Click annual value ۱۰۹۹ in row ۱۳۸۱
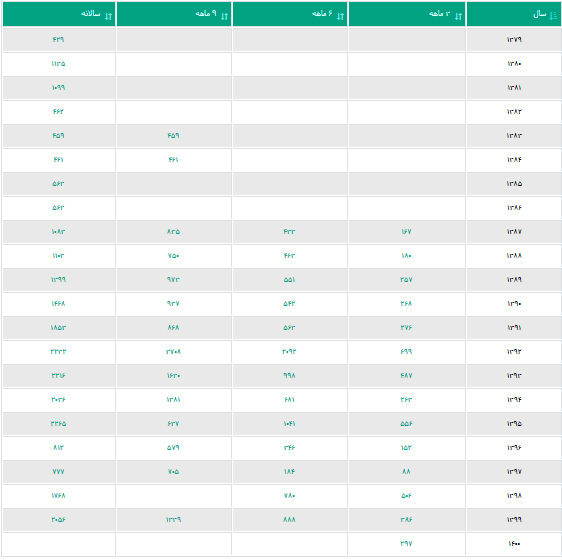The image size is (562, 560). coord(58,87)
